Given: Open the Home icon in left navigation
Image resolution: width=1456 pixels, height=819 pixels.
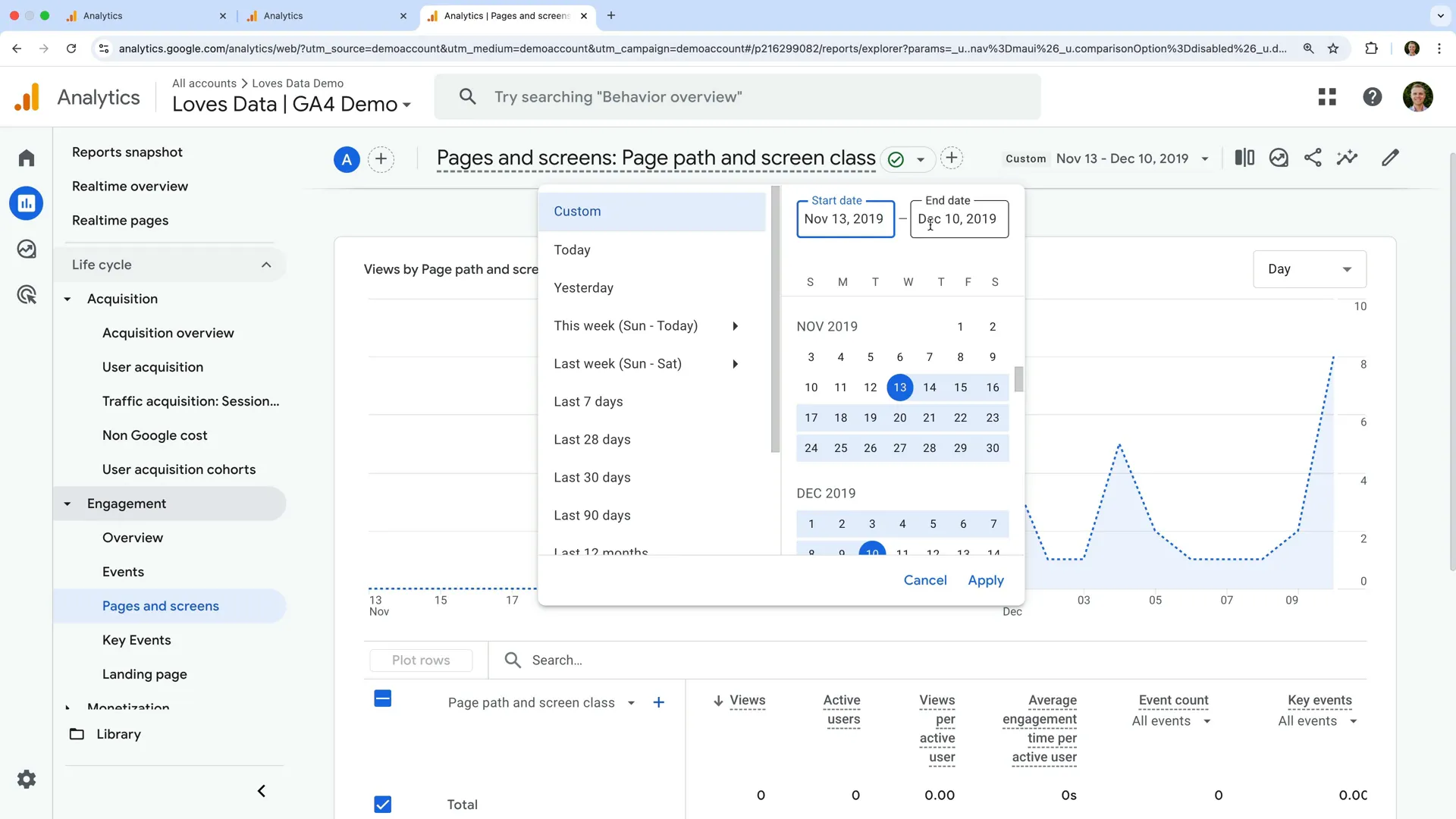Looking at the screenshot, I should (x=27, y=157).
